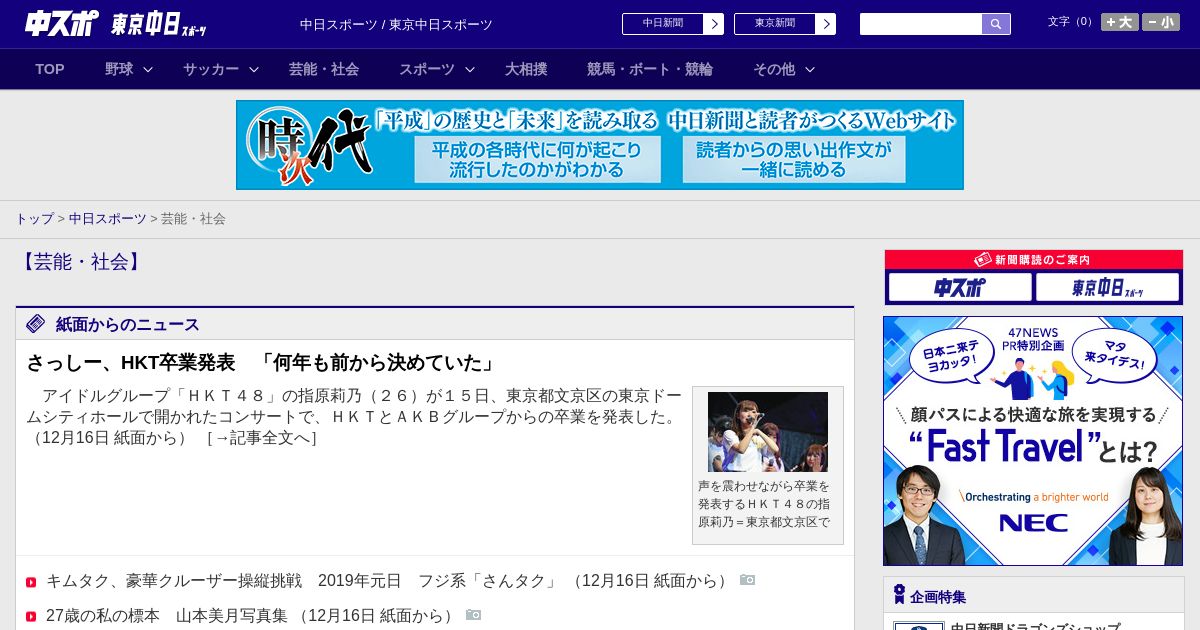The height and width of the screenshot is (630, 1200).
Task: Go to the TOP menu item
Action: point(50,69)
